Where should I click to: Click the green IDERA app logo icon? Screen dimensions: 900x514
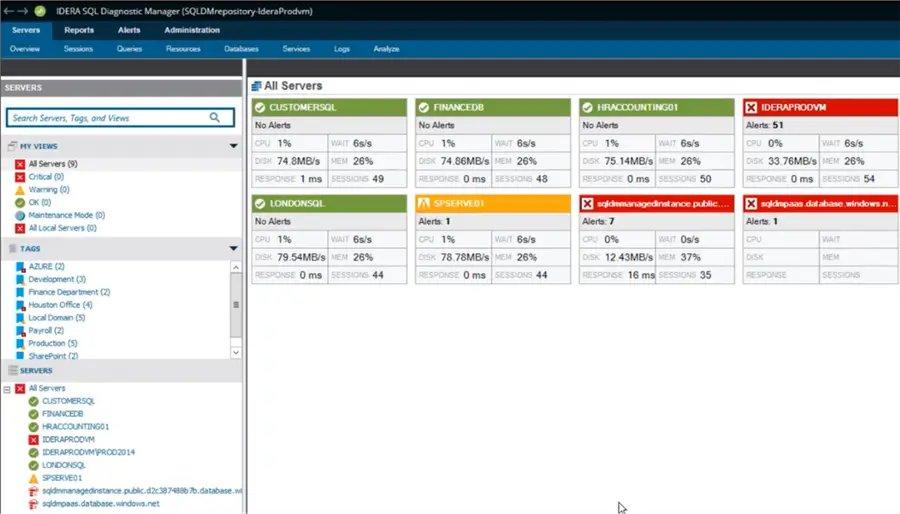[40, 11]
